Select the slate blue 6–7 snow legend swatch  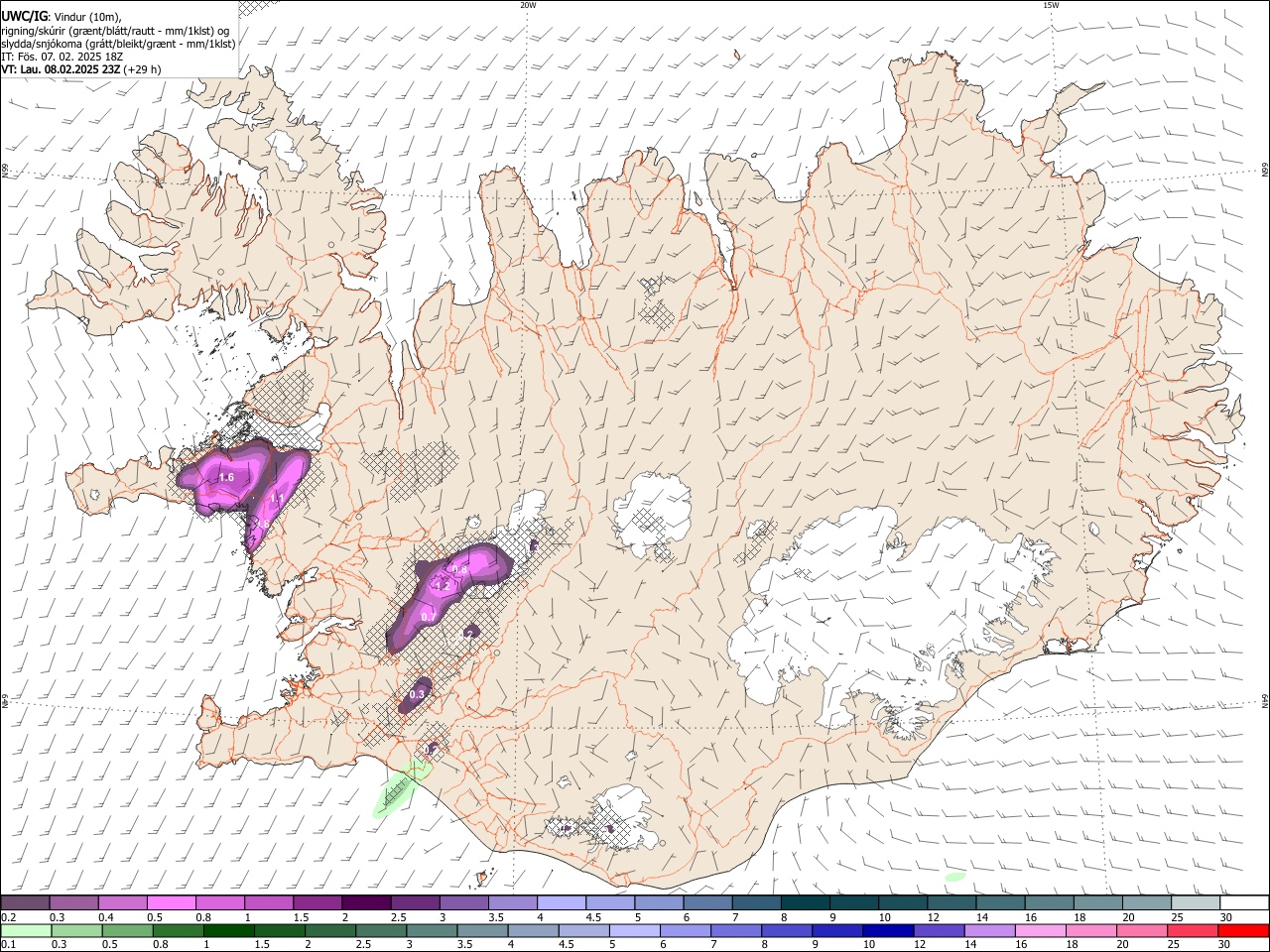click(x=707, y=903)
